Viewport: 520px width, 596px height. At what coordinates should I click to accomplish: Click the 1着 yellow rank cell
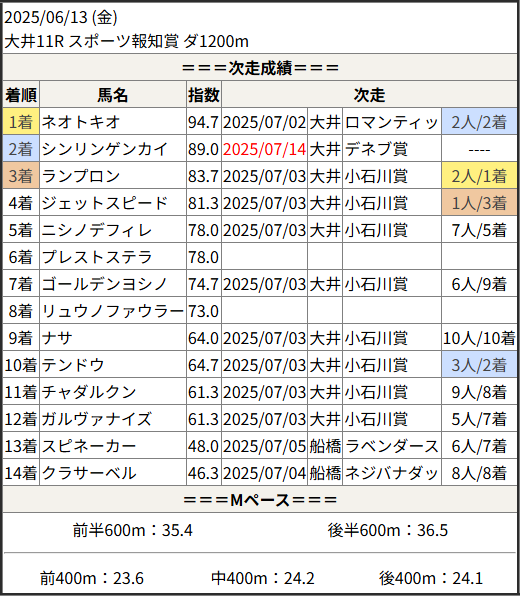[x=21, y=122]
